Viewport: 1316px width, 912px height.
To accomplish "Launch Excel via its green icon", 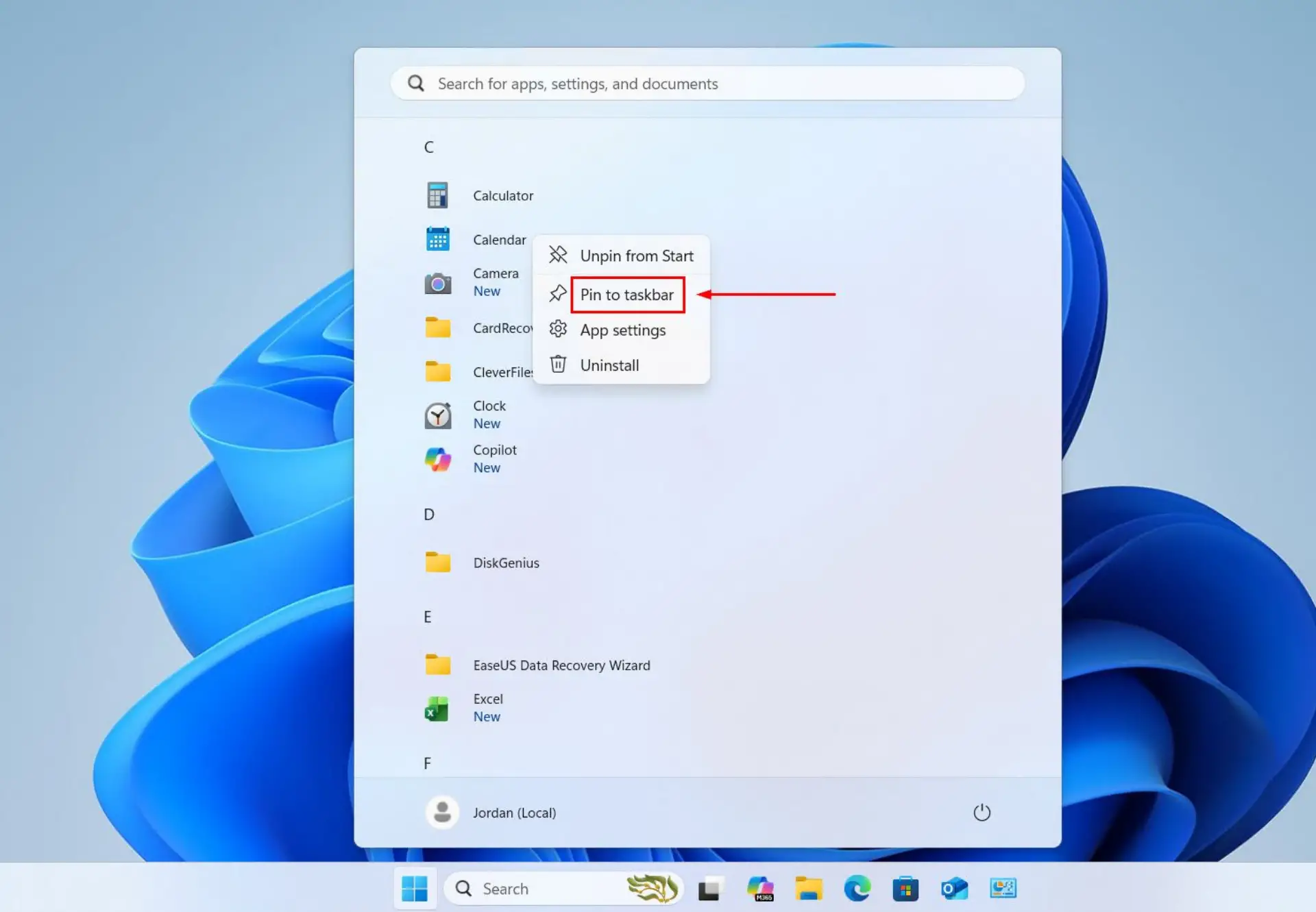I will [437, 708].
